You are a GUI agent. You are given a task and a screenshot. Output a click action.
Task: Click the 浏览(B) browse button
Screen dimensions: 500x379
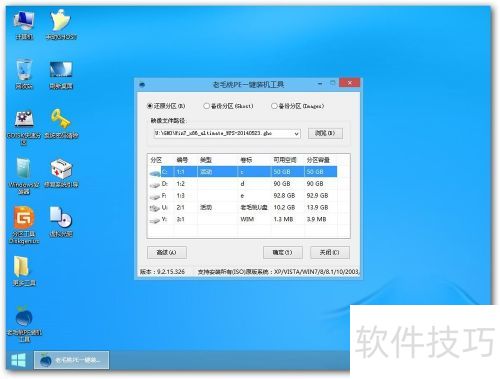pos(325,133)
